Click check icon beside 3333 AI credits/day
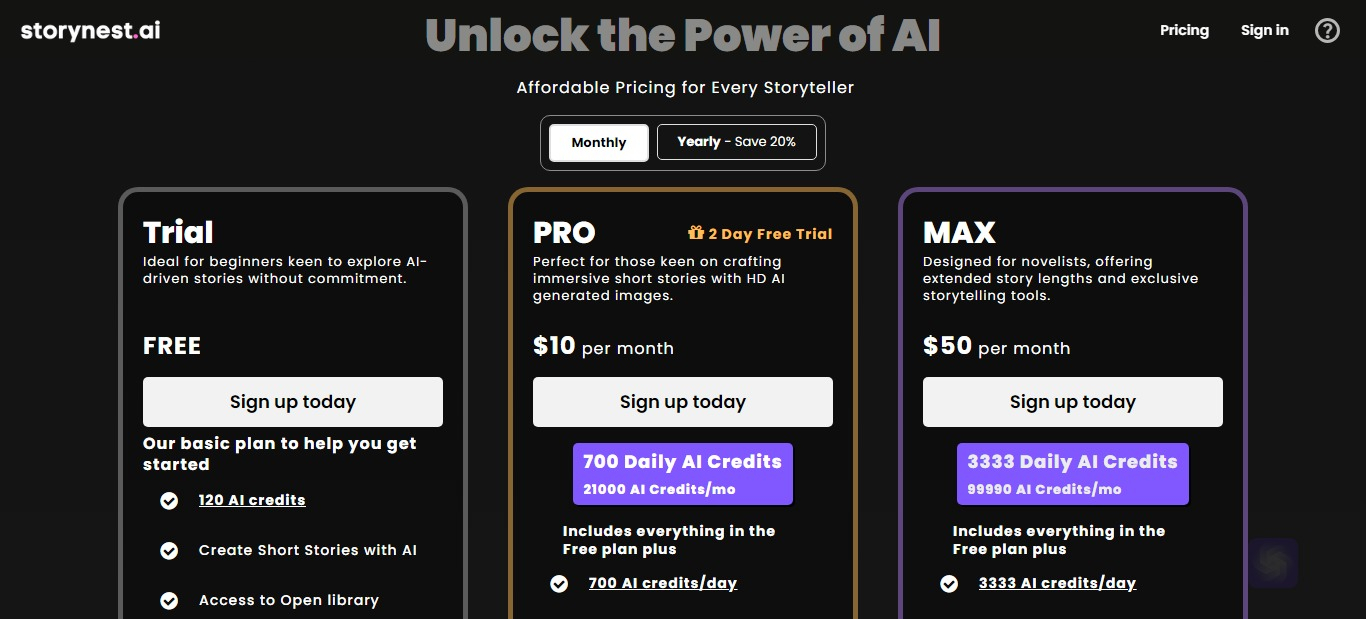Viewport: 1366px width, 619px height. [x=949, y=583]
